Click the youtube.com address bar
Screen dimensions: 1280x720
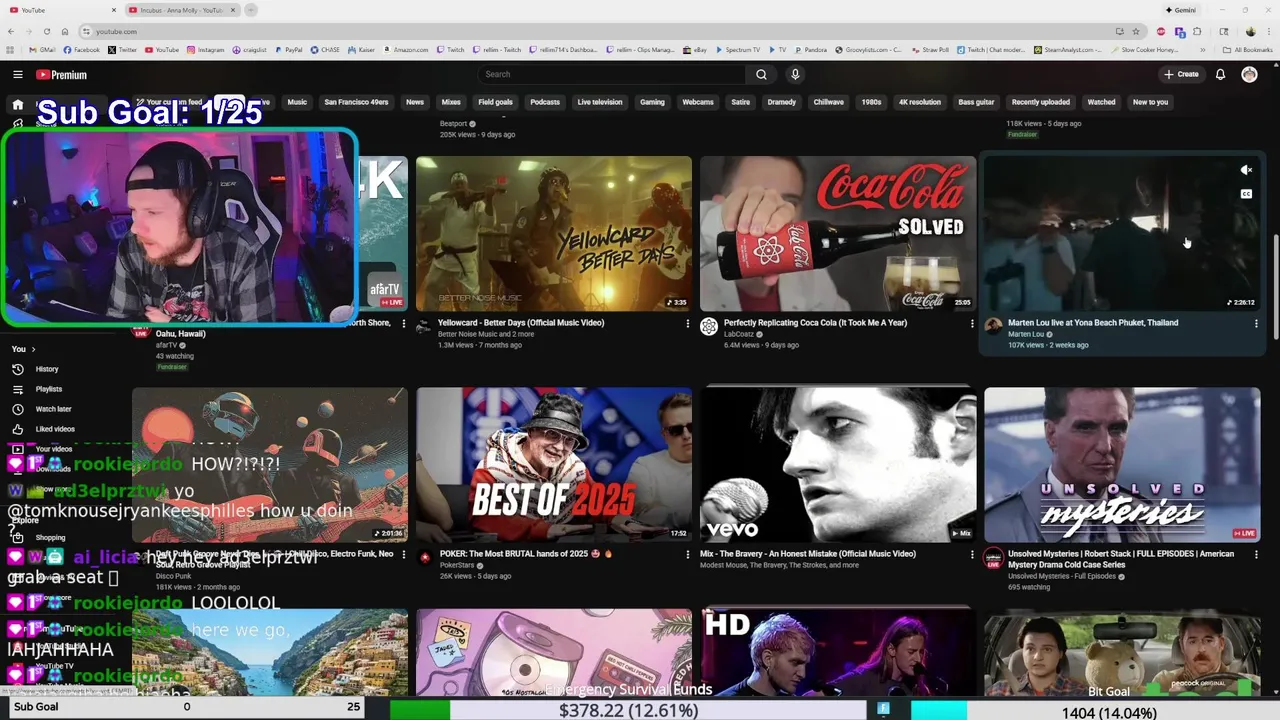click(590, 31)
